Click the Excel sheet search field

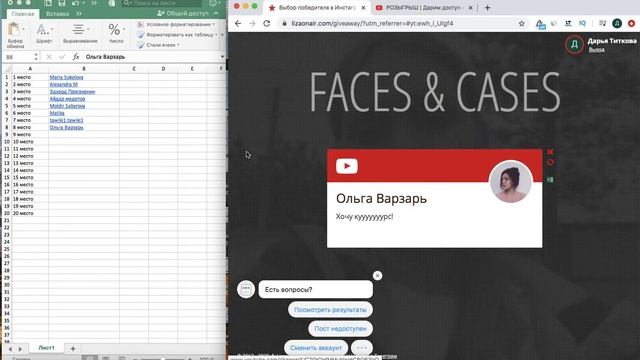point(162,3)
